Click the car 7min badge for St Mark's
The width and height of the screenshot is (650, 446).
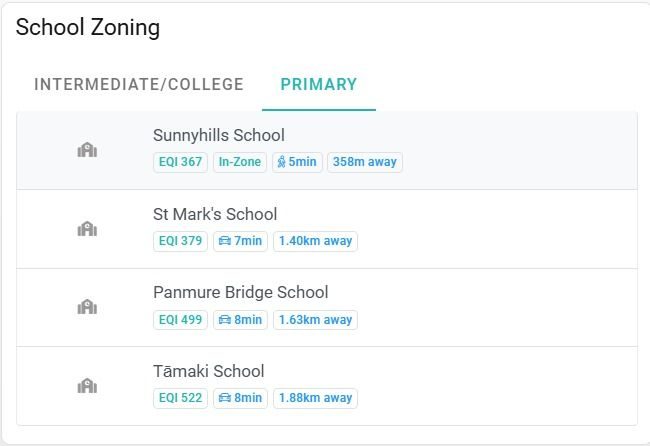click(x=240, y=241)
